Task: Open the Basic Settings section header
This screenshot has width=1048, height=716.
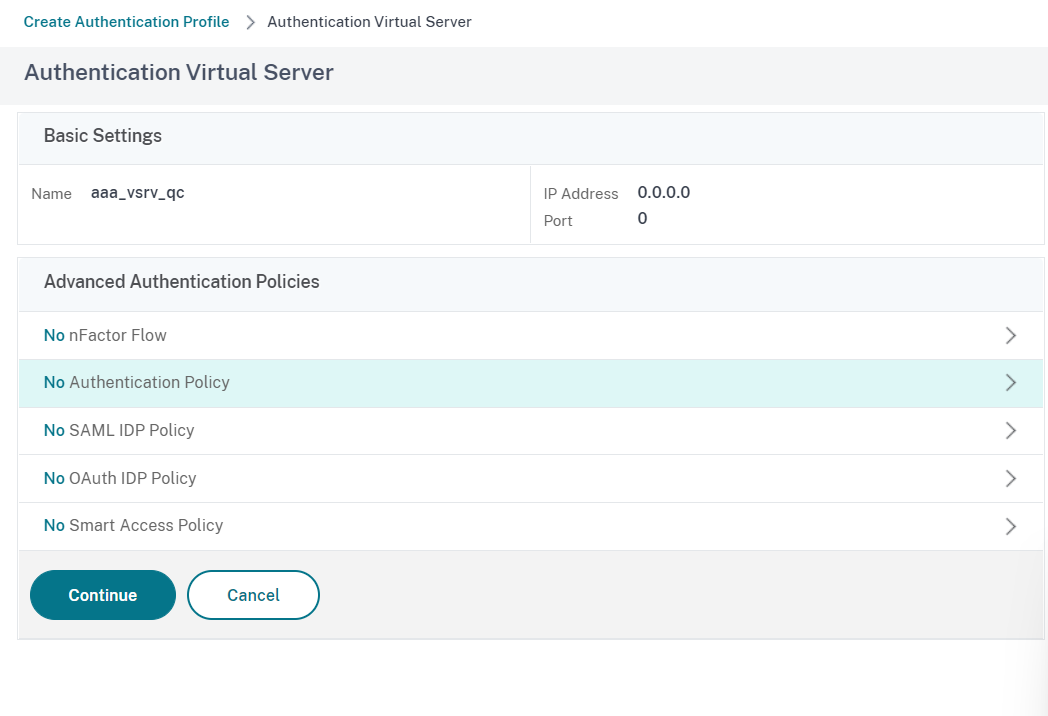Action: 102,136
